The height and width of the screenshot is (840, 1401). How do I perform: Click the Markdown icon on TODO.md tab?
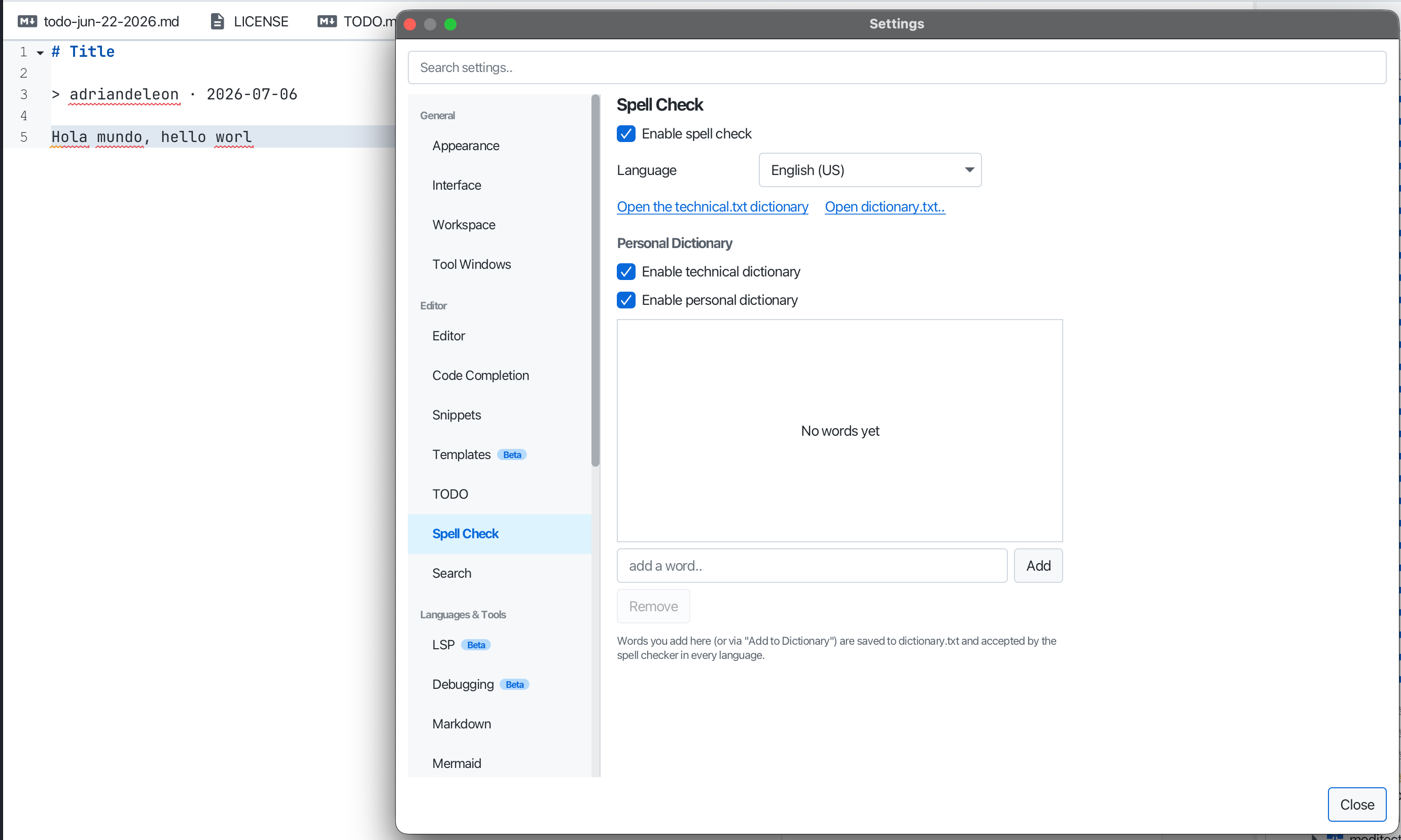pos(327,21)
